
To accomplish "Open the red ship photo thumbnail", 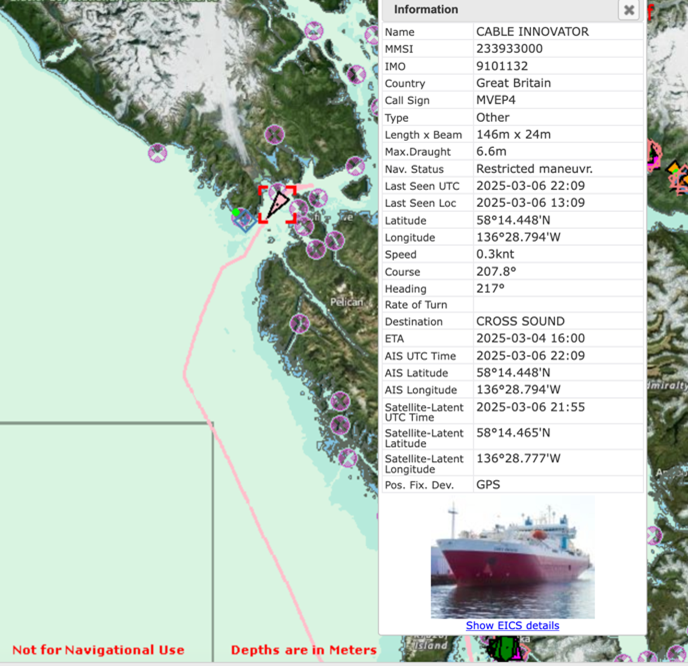I will click(x=512, y=557).
